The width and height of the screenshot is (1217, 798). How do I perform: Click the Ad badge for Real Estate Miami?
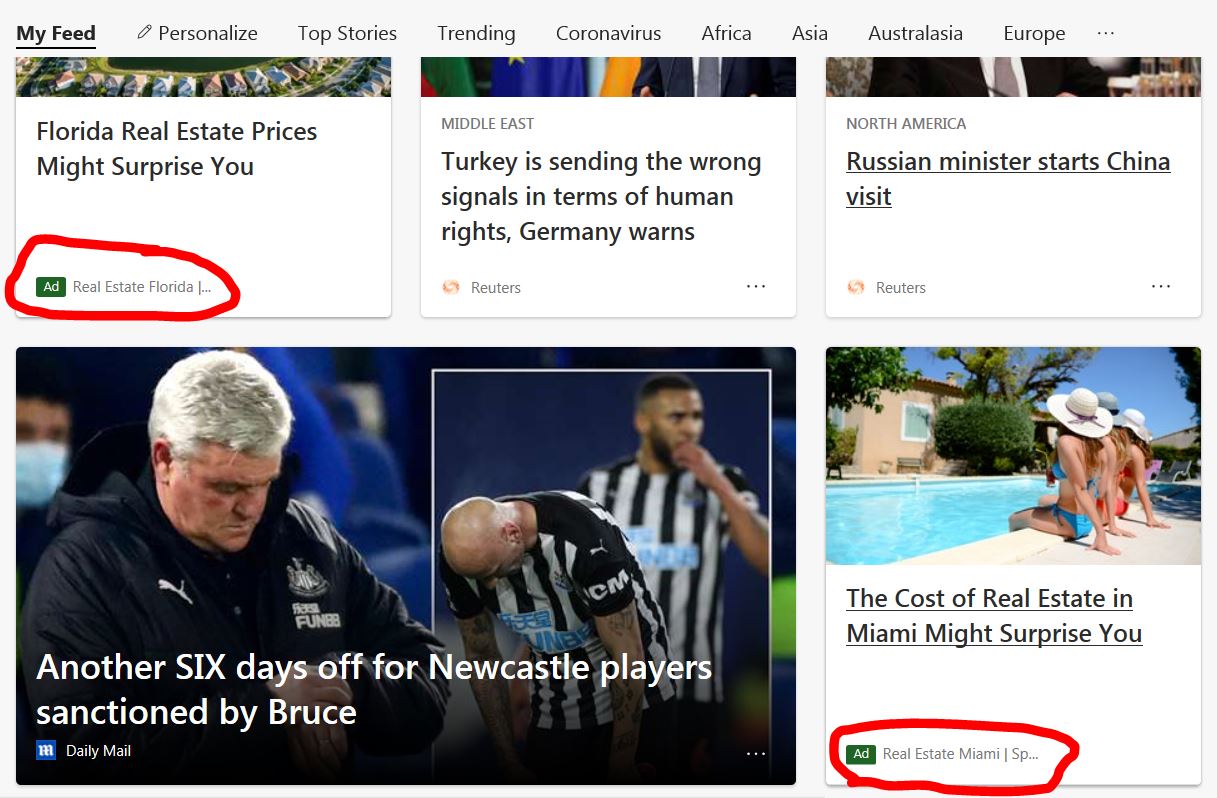point(861,754)
